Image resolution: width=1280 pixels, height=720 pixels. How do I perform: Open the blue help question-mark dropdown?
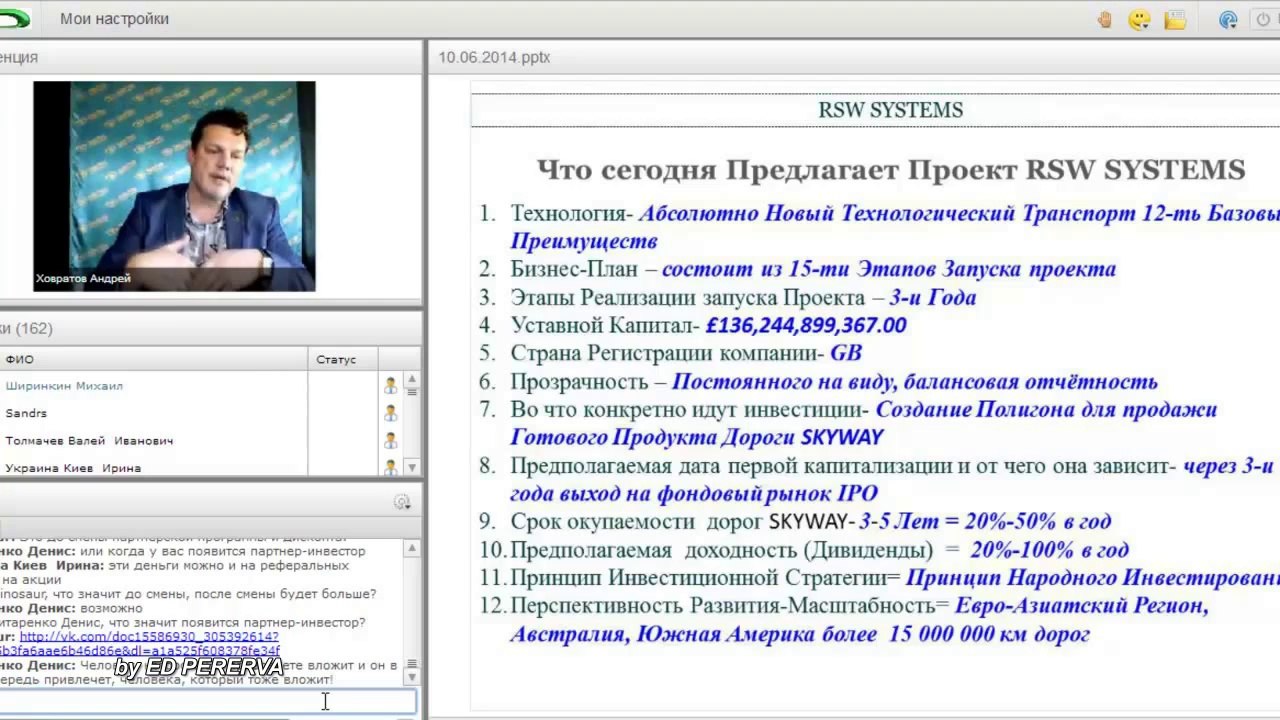pyautogui.click(x=1229, y=19)
